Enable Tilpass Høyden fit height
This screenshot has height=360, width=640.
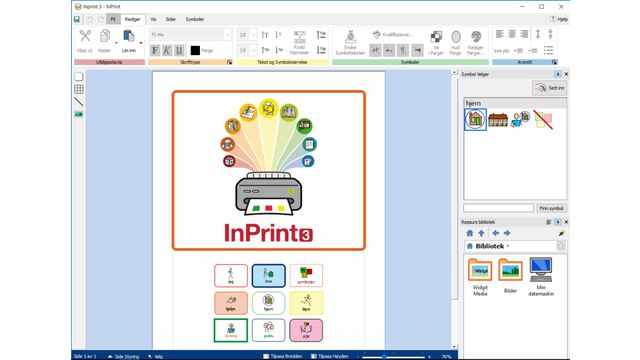330,356
